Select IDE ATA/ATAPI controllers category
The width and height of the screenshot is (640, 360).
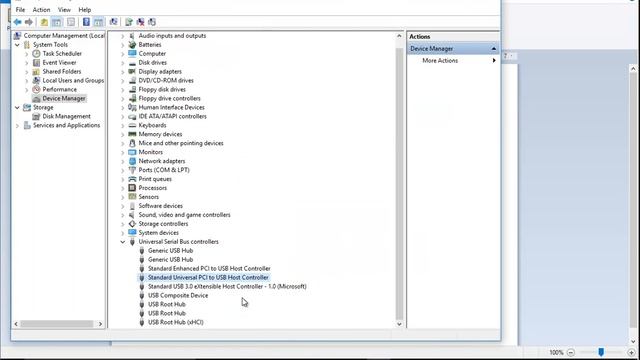(172, 116)
